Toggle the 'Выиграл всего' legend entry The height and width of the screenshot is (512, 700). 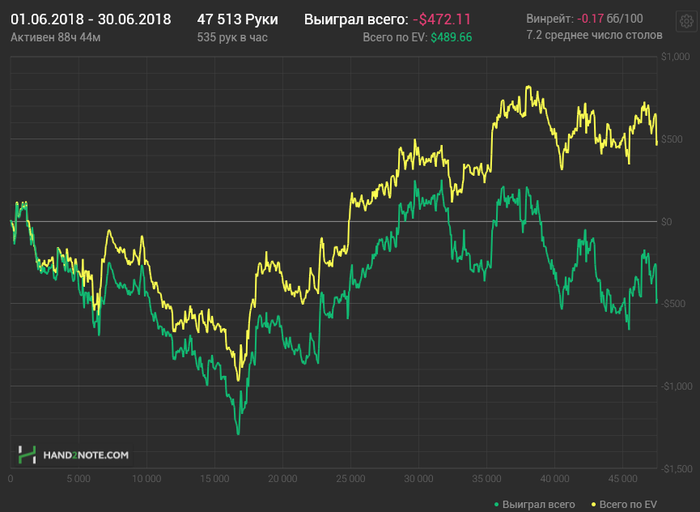tap(534, 504)
